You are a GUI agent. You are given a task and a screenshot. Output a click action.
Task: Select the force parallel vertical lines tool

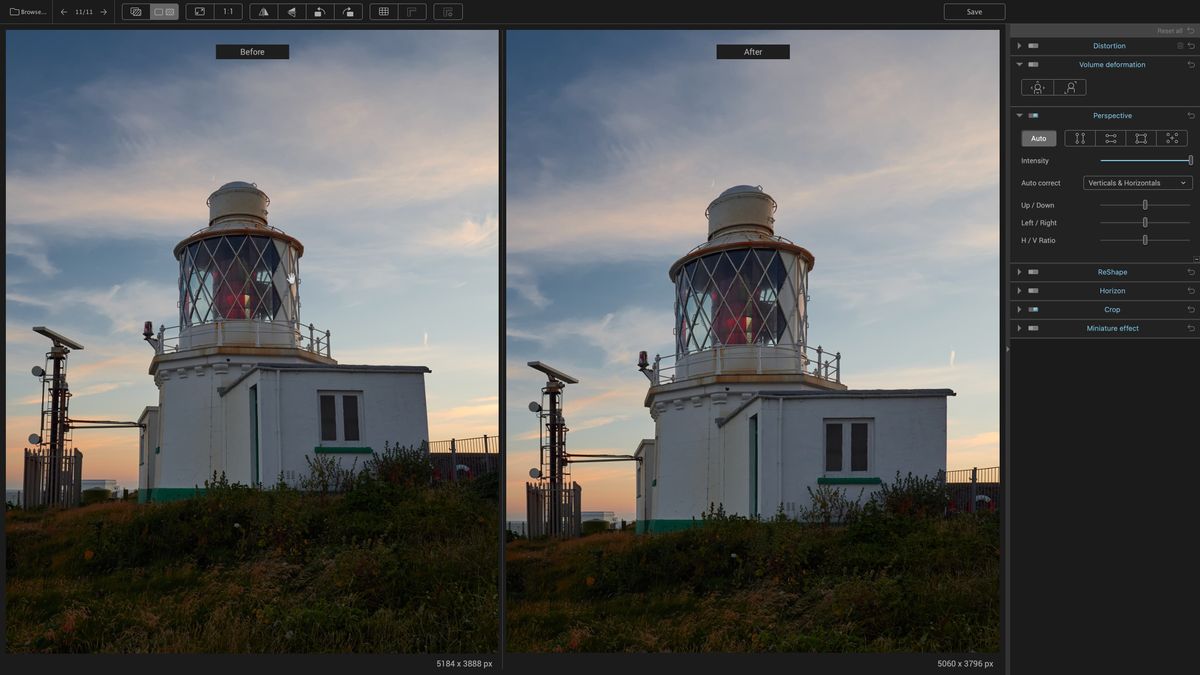point(1080,138)
